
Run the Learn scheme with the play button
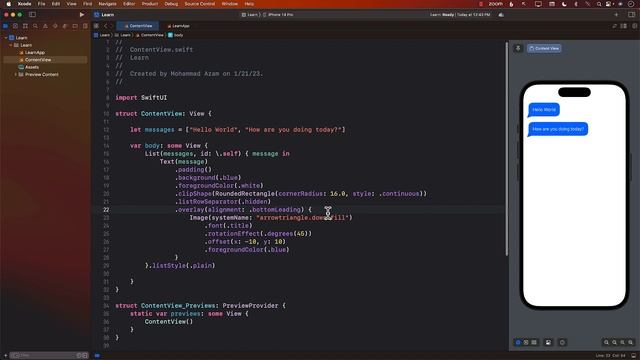pos(82,15)
